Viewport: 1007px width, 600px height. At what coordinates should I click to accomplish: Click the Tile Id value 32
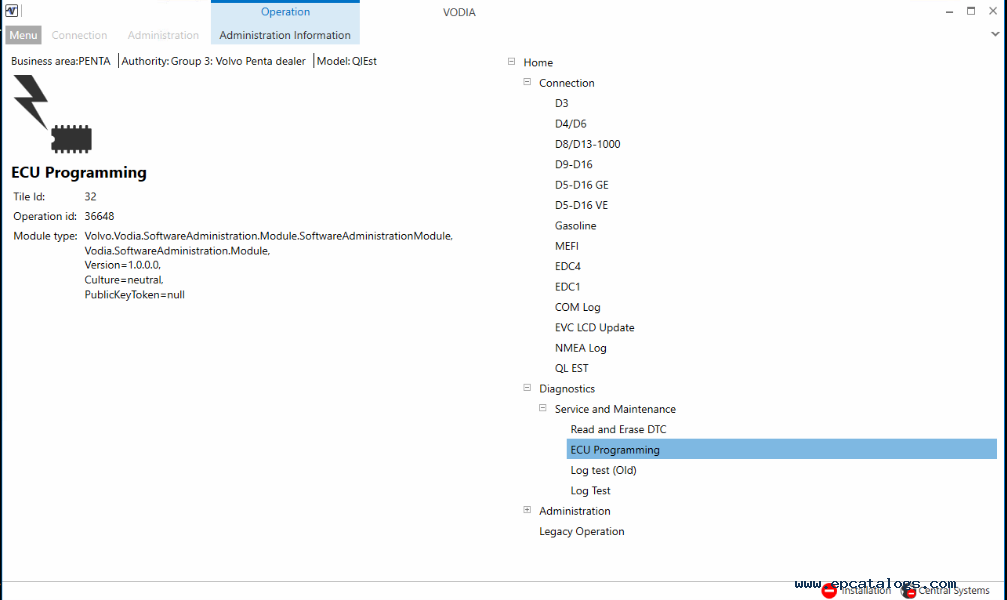coord(91,197)
